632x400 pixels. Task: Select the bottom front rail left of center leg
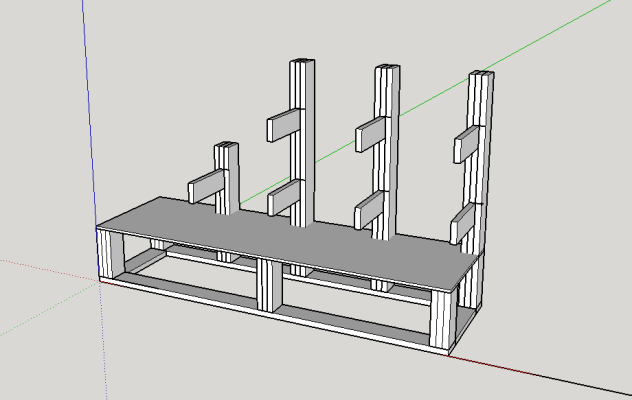[x=185, y=290]
